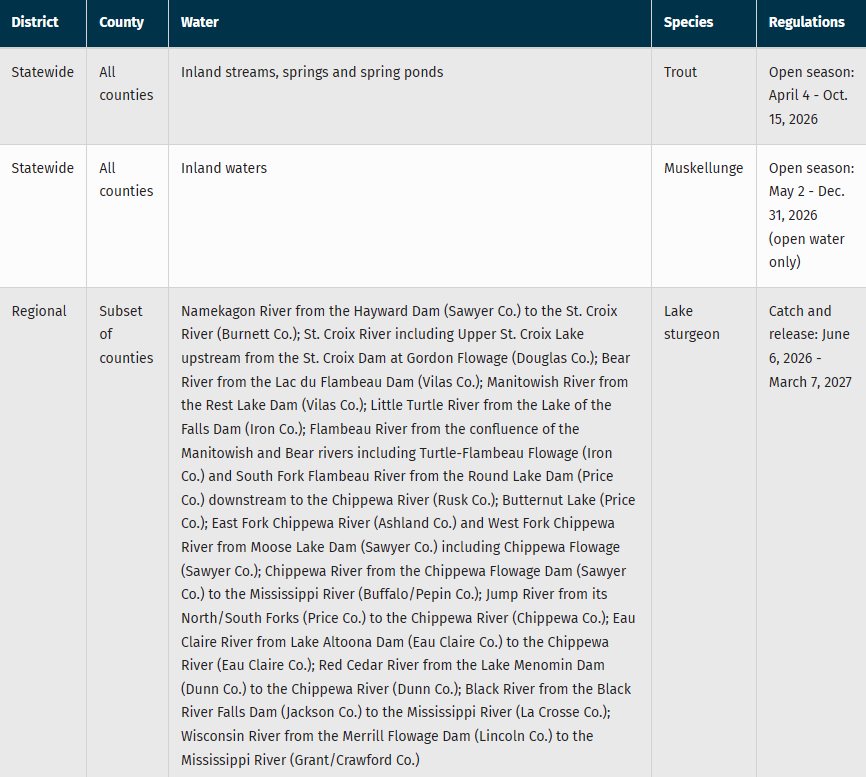
Task: Select All counties cell in the Muskellunge row
Action: pos(126,180)
